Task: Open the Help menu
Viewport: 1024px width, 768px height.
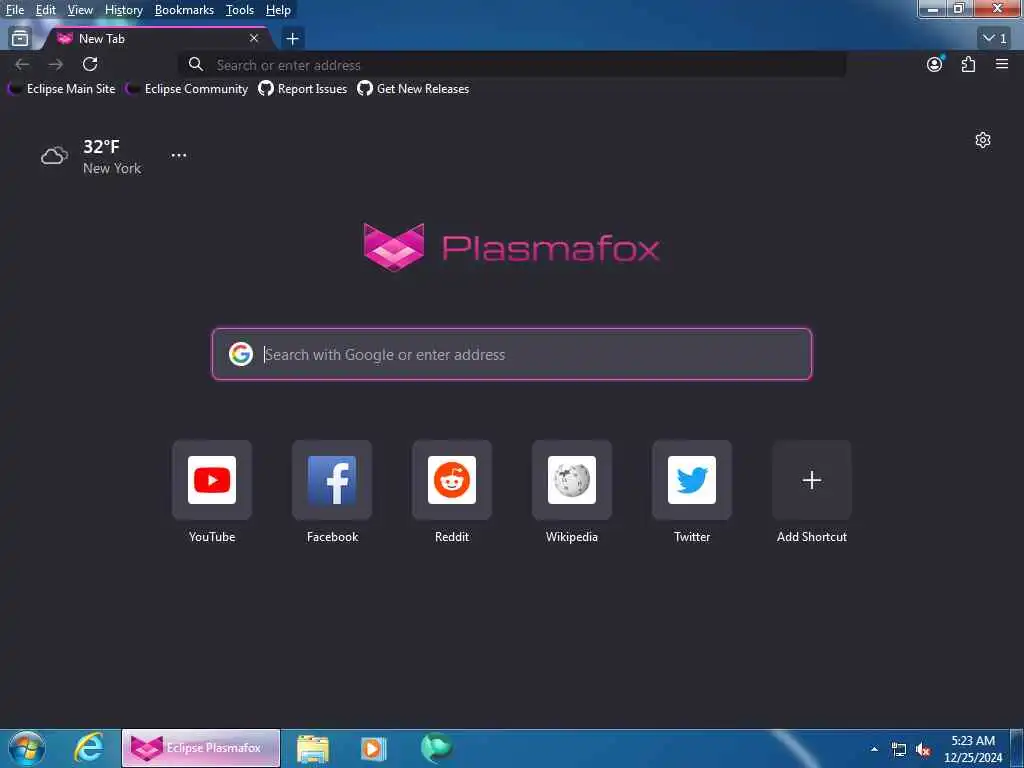Action: [x=278, y=10]
